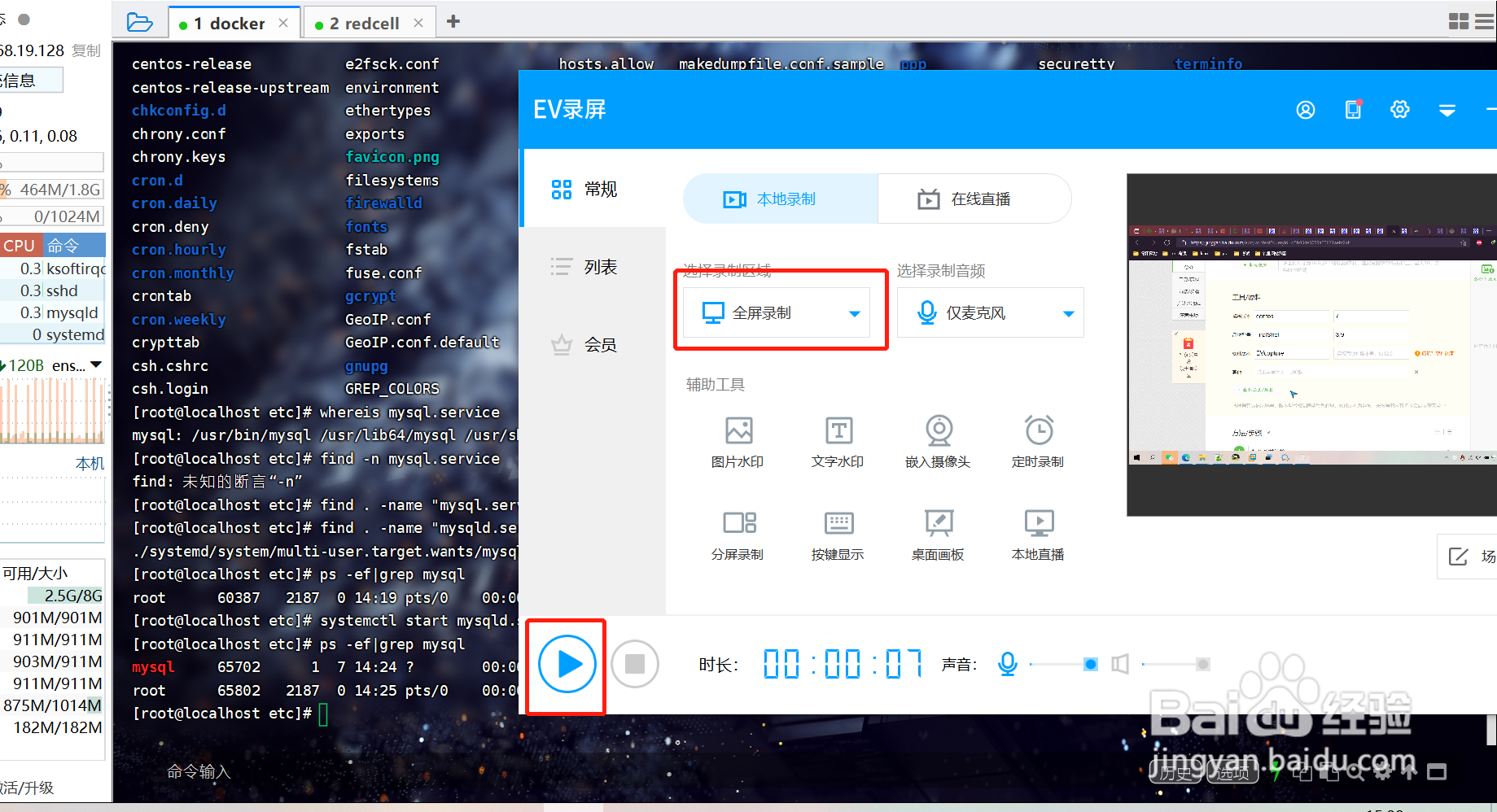Start recording with the play button

tap(566, 664)
